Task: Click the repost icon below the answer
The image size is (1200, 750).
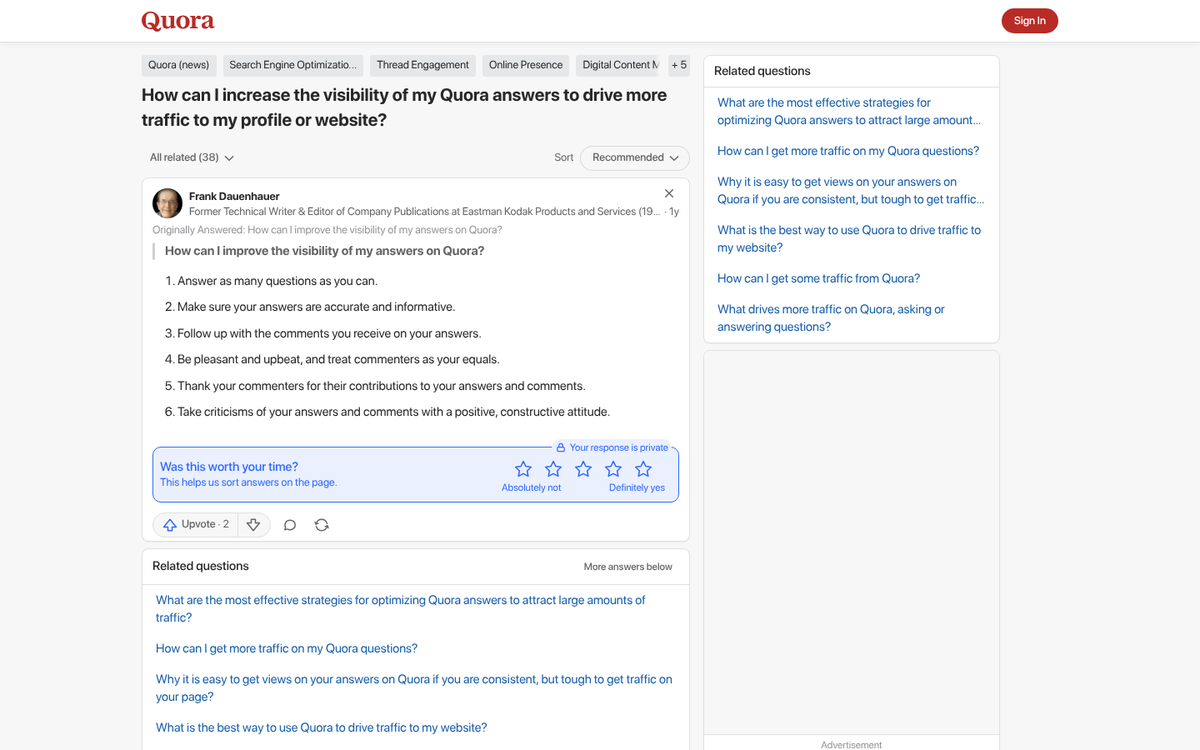Action: [x=321, y=524]
